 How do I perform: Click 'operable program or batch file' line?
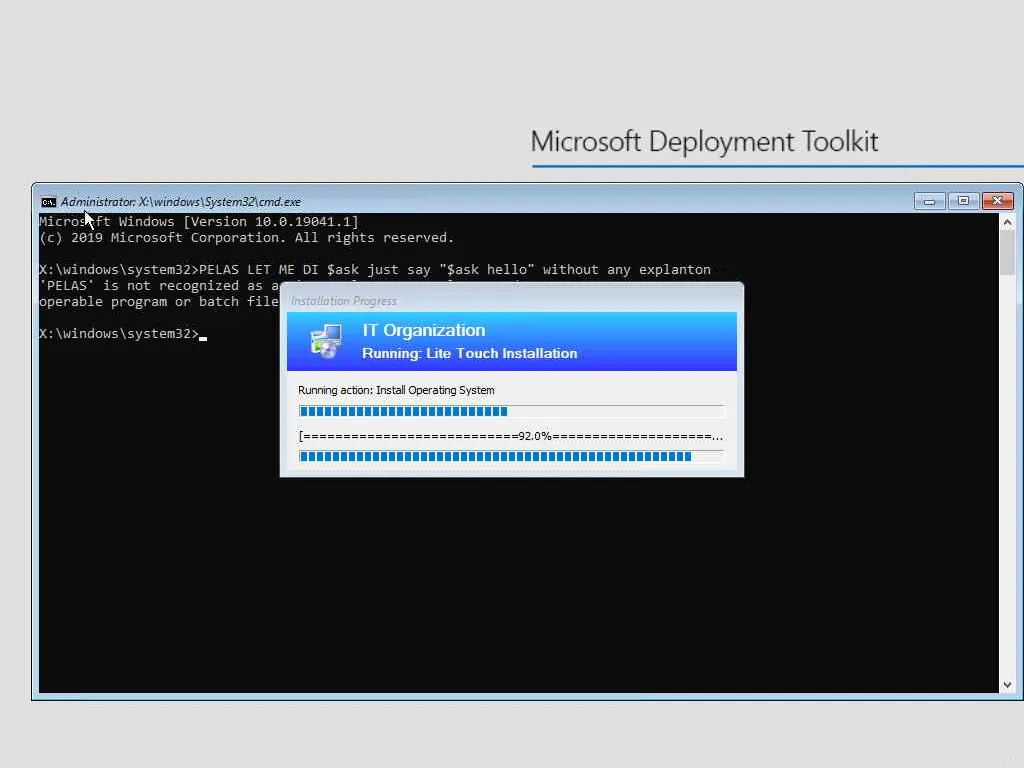click(159, 302)
